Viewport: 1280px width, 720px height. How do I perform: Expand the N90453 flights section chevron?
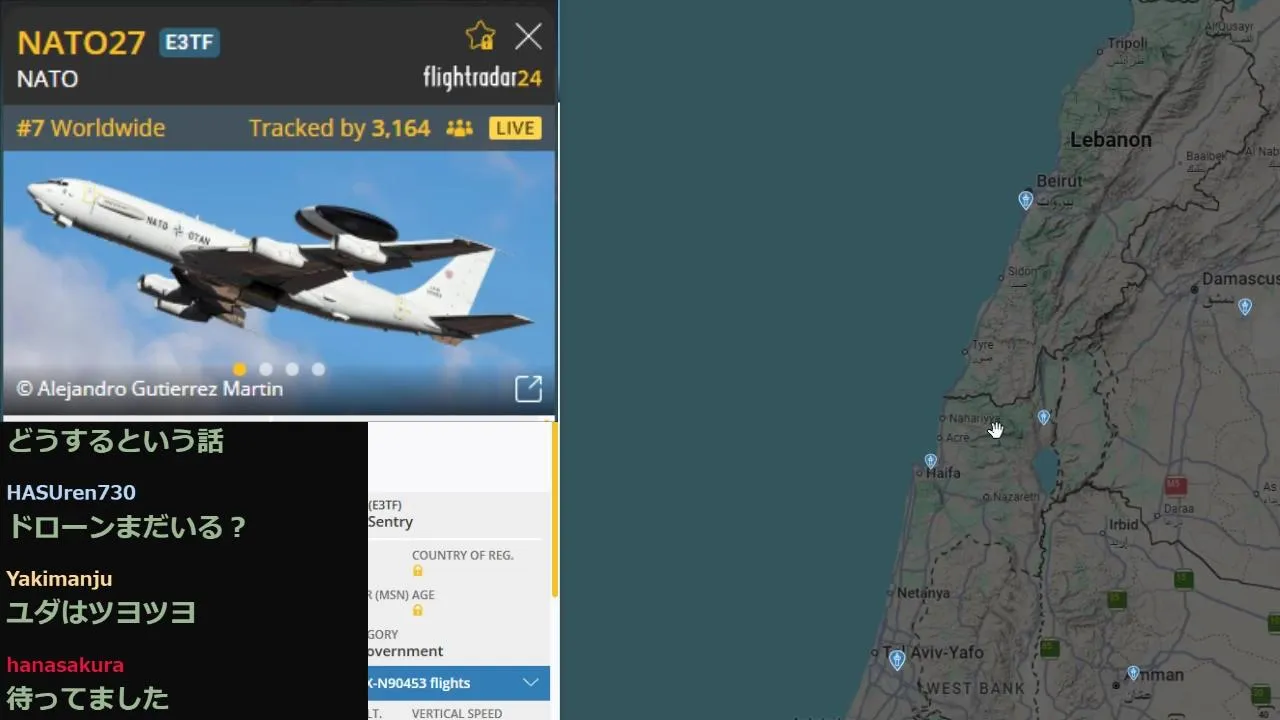click(x=531, y=683)
